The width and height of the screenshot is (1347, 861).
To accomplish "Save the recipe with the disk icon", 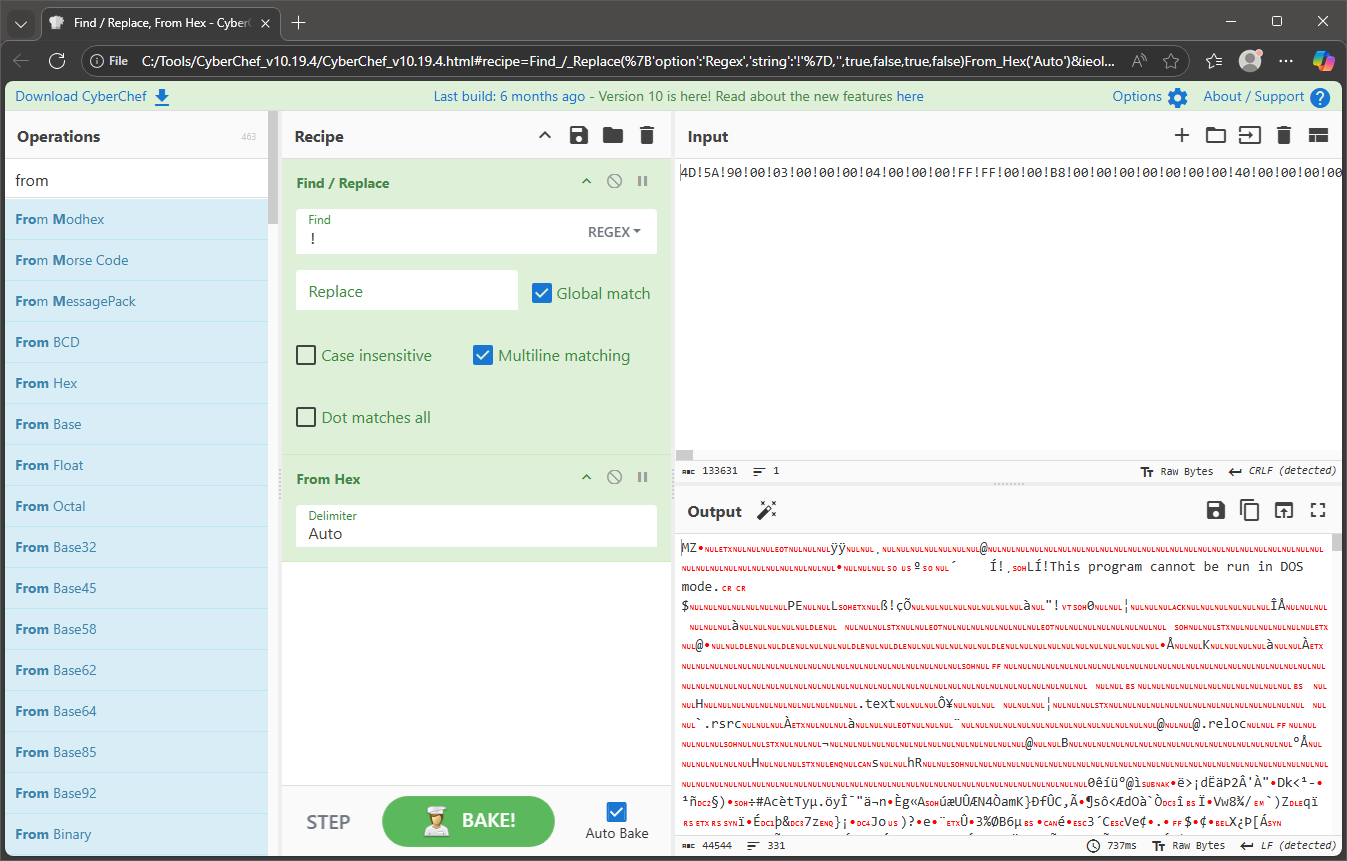I will pyautogui.click(x=578, y=136).
